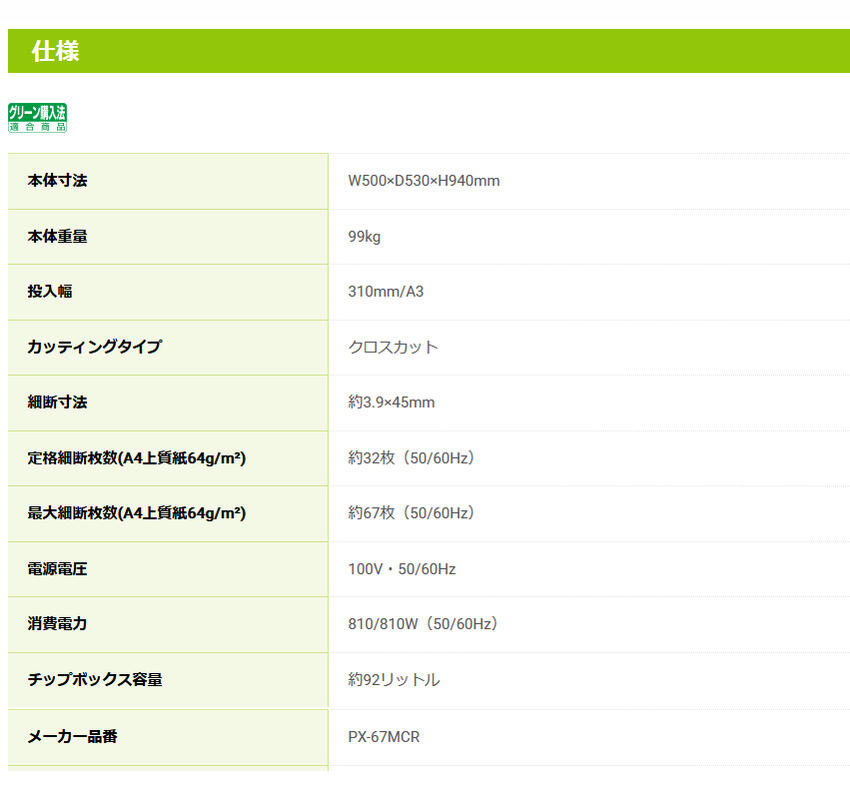Select the 投入幅 label cell
The image size is (850, 793).
pos(168,292)
